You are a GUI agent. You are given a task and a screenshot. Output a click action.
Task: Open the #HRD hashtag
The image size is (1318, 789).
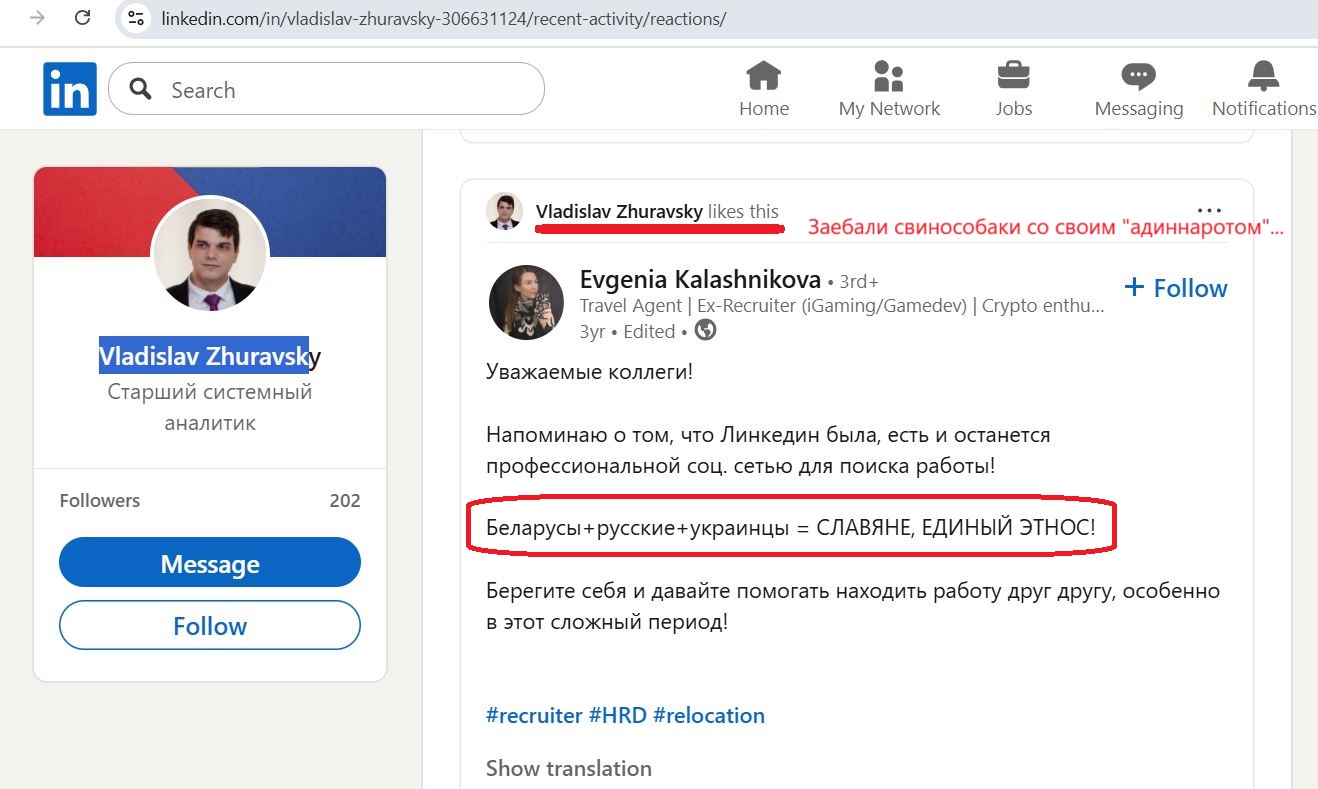tap(618, 715)
